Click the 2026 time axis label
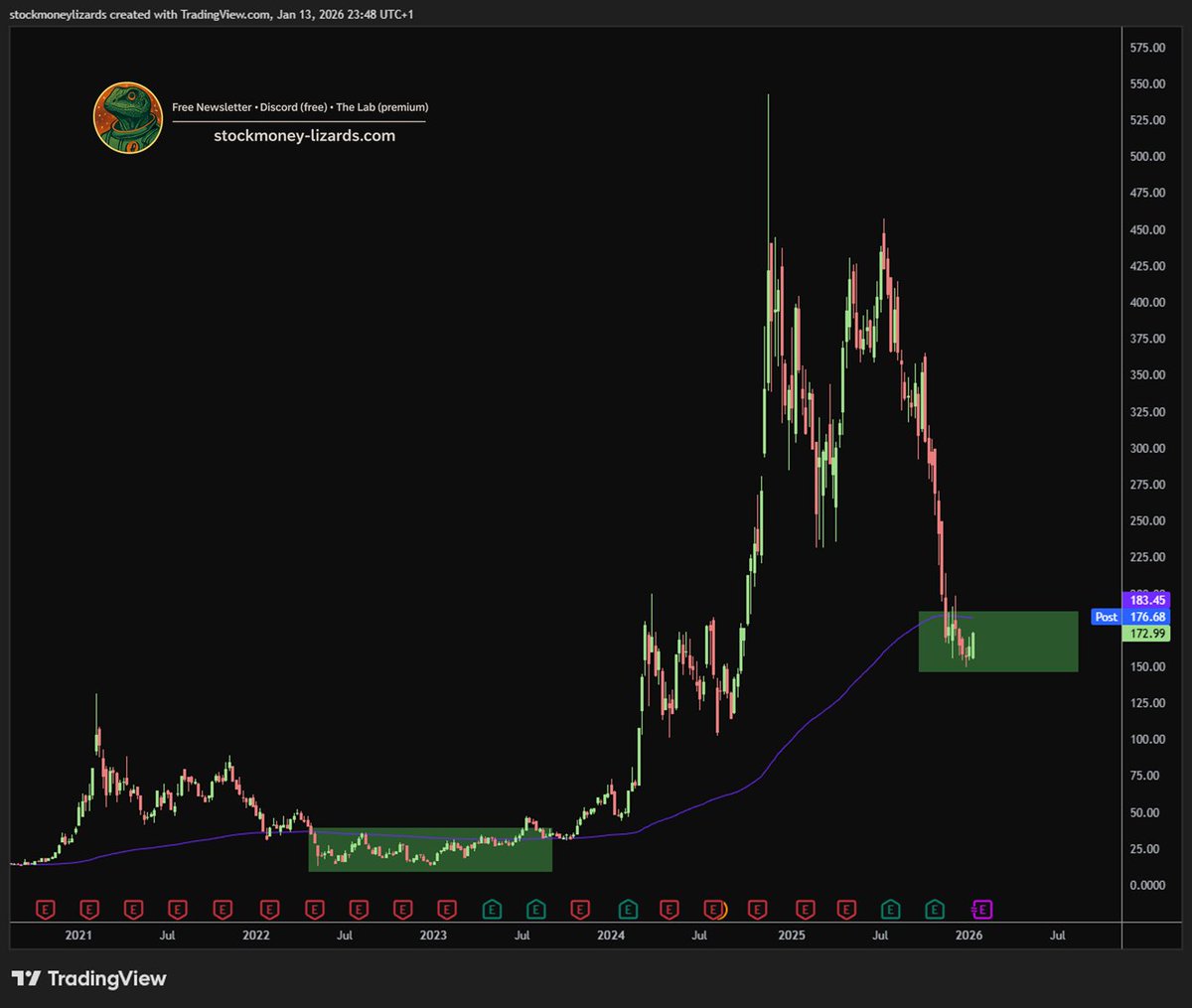The width and height of the screenshot is (1192, 1008). pyautogui.click(x=968, y=936)
